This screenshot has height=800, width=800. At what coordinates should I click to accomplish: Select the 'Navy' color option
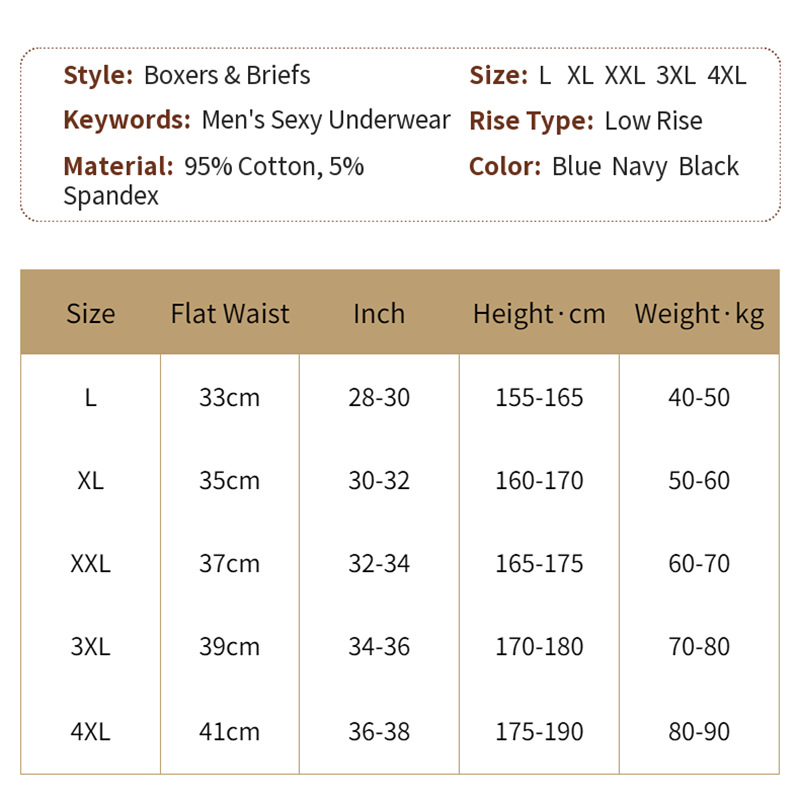tap(639, 166)
